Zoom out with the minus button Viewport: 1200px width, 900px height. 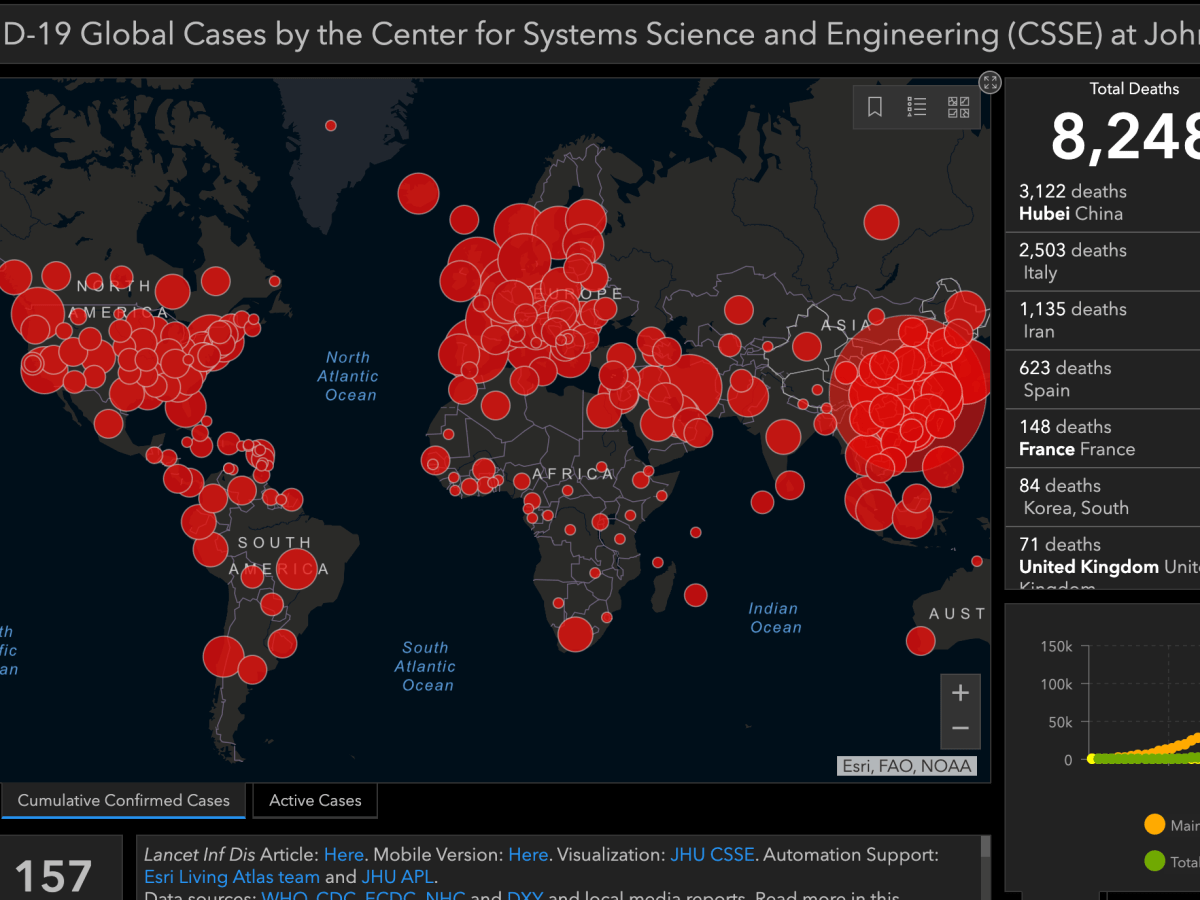960,729
